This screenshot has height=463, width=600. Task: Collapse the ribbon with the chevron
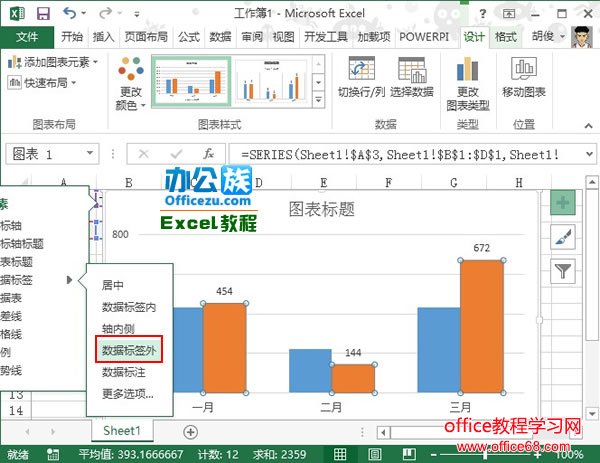(589, 126)
